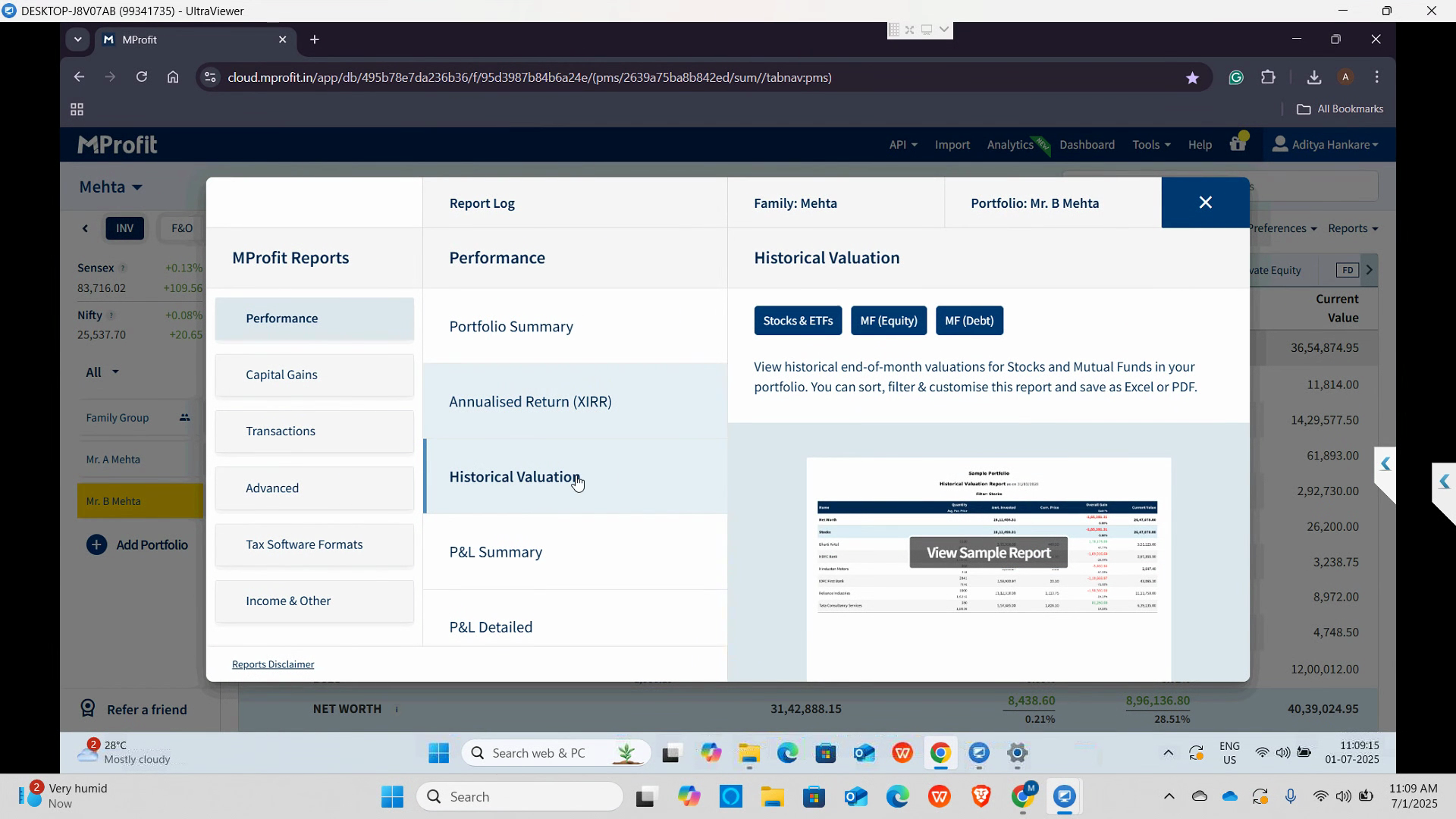Click the Sensex info icon

pos(123,268)
